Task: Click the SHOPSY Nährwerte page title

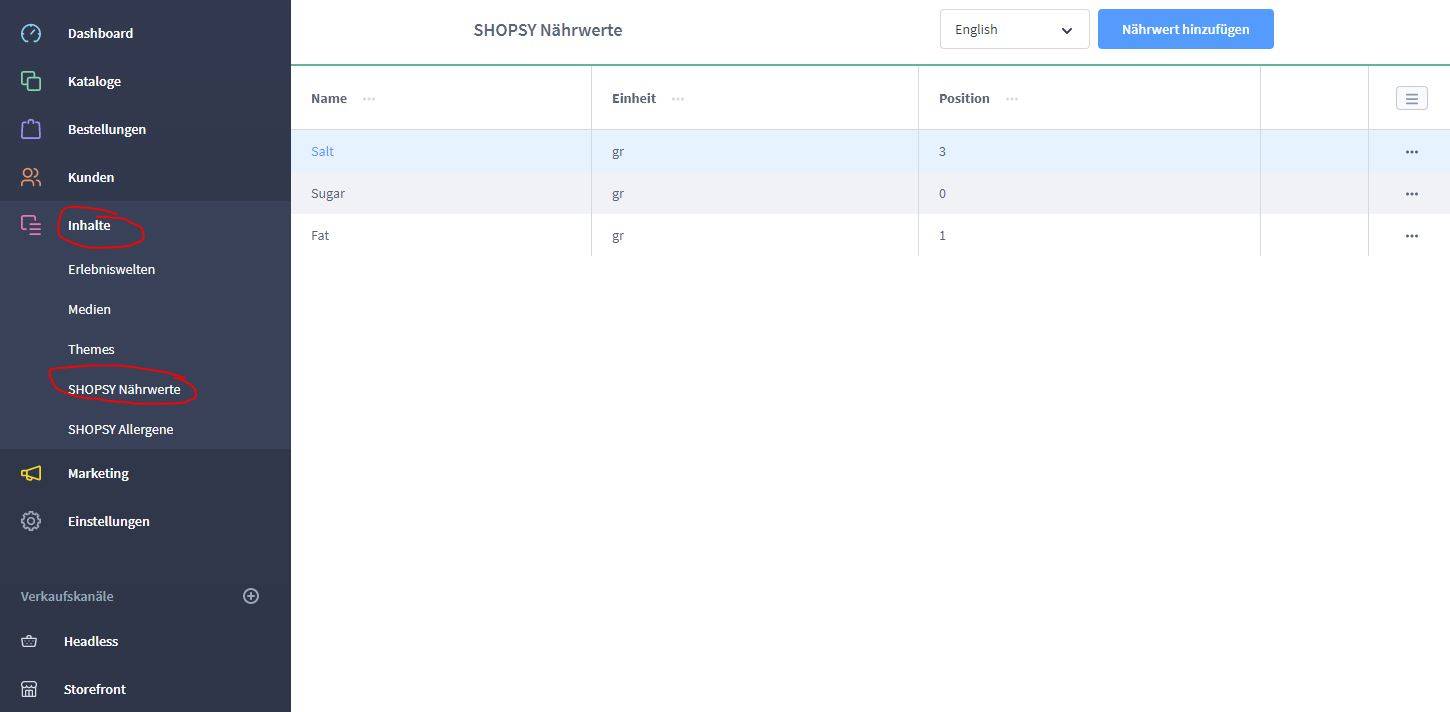Action: coord(548,30)
